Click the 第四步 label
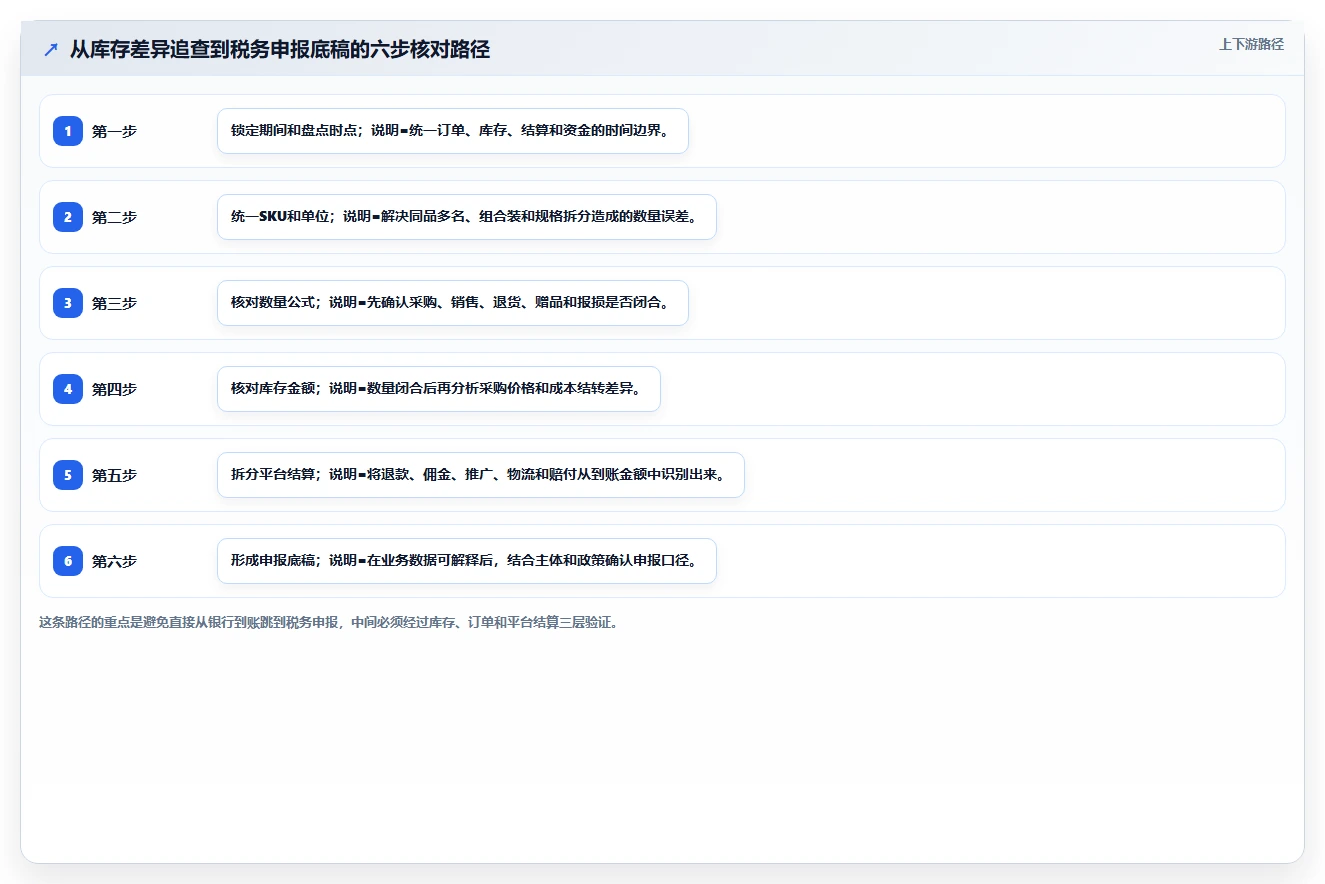The height and width of the screenshot is (884, 1325). [x=114, y=389]
